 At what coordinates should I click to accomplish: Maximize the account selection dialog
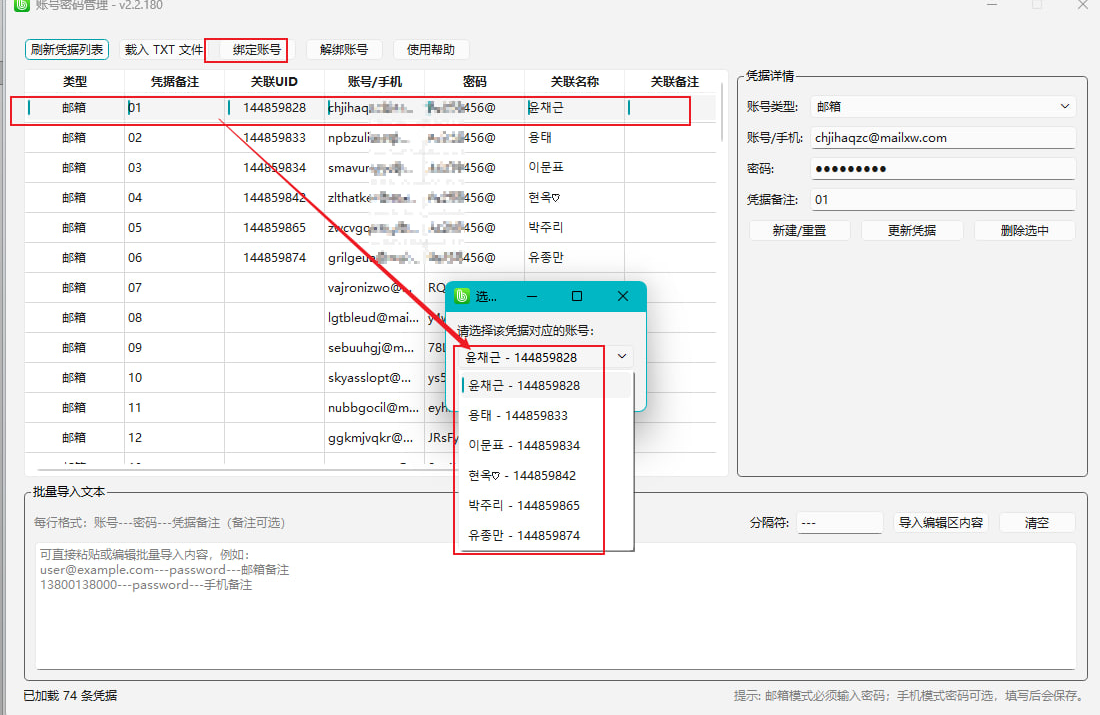(x=577, y=296)
